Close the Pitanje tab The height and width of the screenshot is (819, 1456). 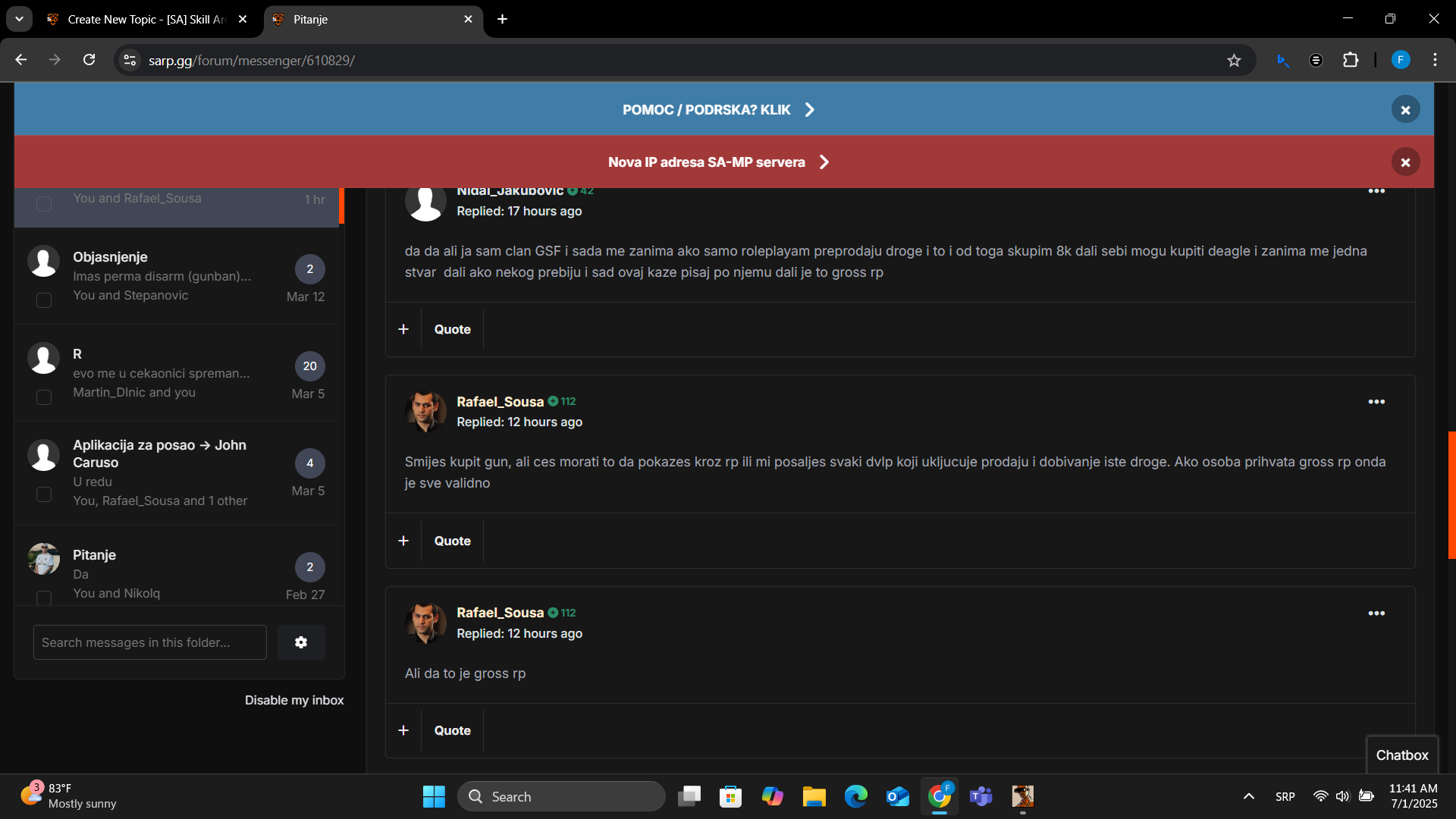click(468, 19)
